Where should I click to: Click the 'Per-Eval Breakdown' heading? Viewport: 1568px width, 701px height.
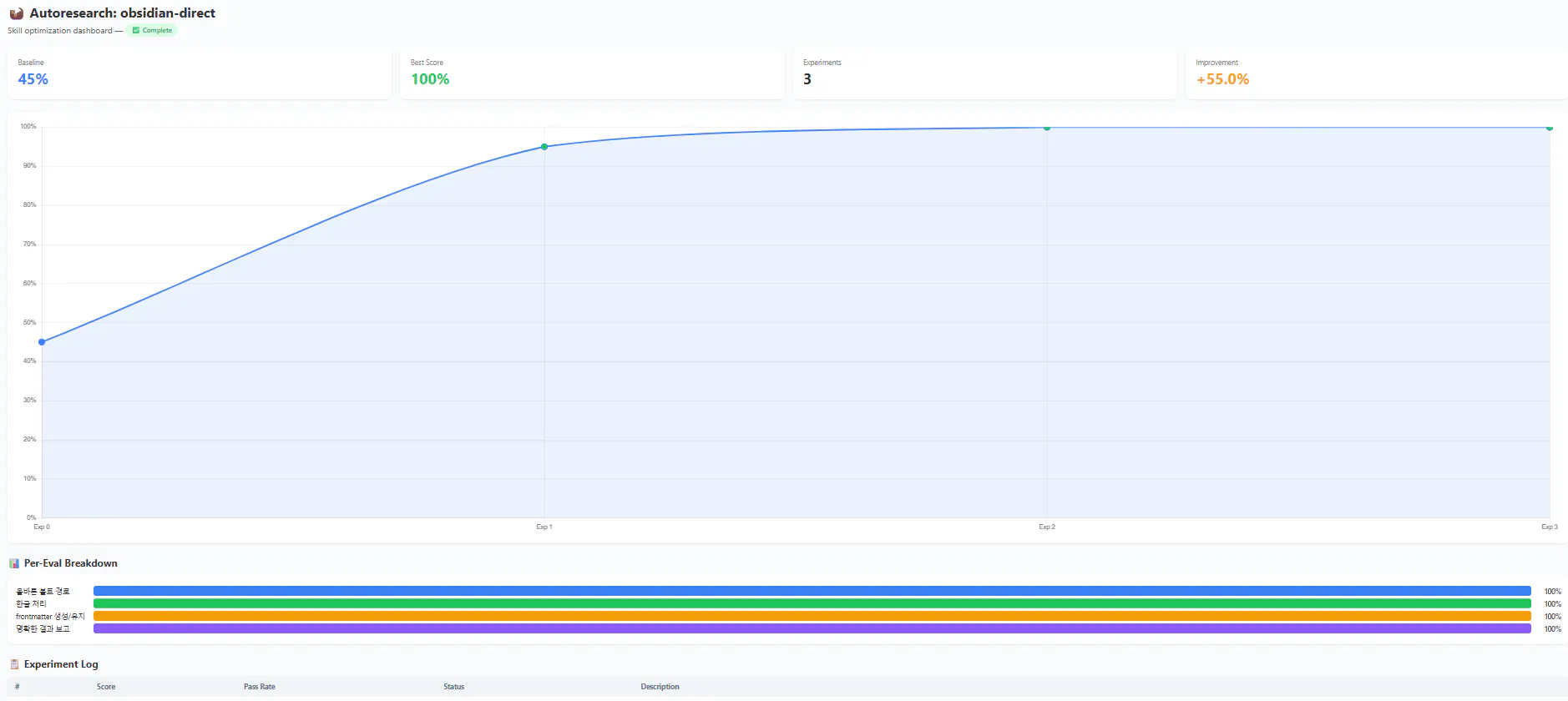tap(71, 563)
